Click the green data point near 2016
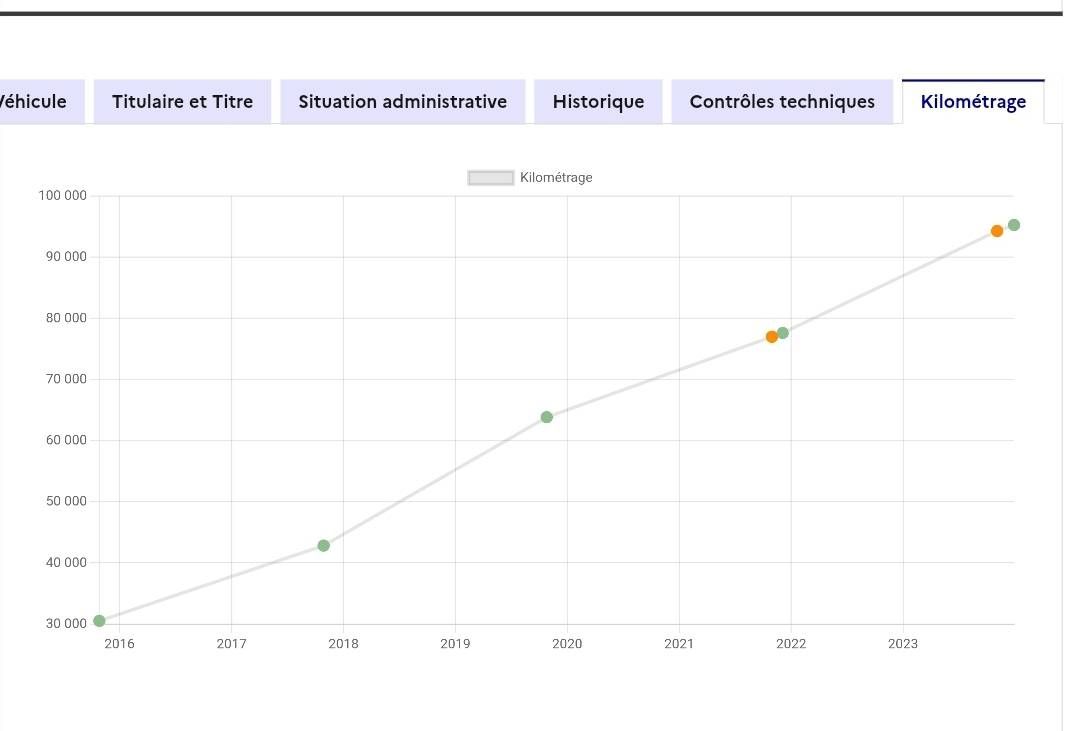This screenshot has width=1079, height=731. pos(99,621)
